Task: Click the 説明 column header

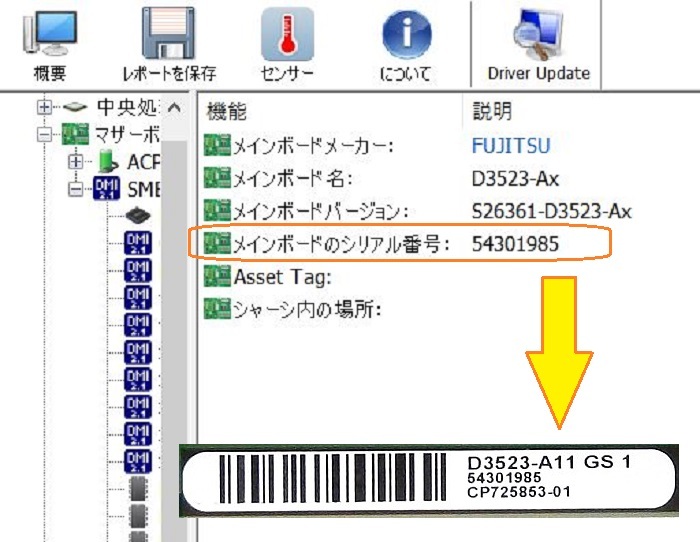Action: (492, 111)
